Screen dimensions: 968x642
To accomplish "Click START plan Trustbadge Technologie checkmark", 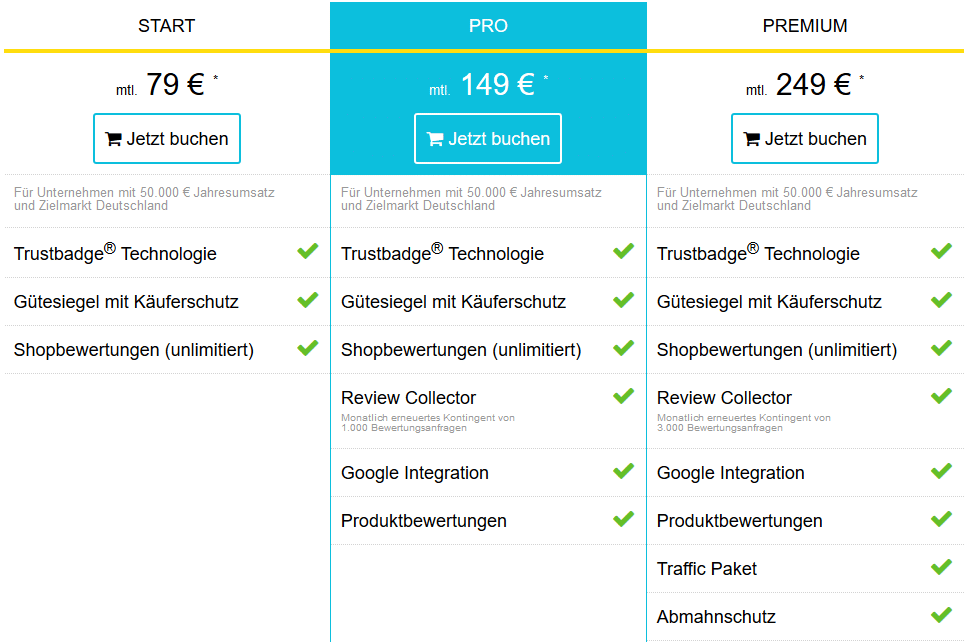I will point(308,251).
